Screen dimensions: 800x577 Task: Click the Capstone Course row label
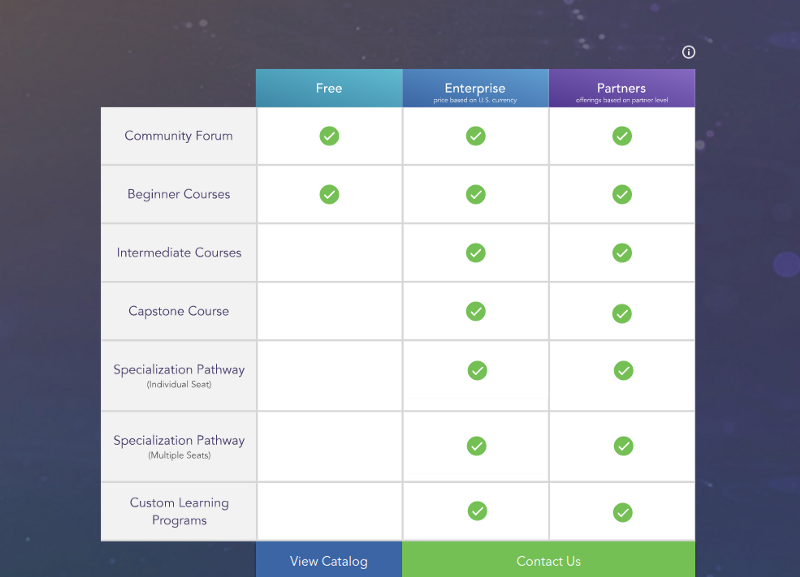(x=179, y=311)
